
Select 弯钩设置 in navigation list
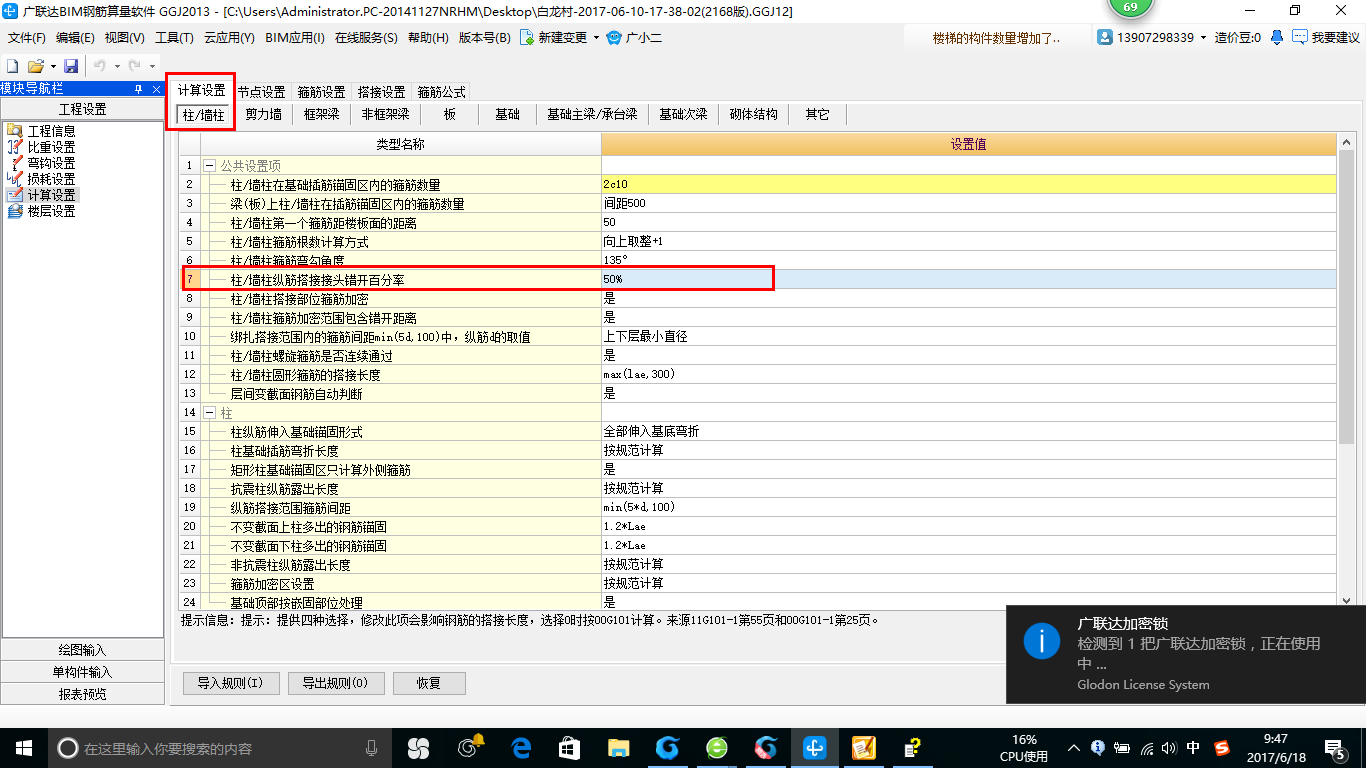click(51, 163)
